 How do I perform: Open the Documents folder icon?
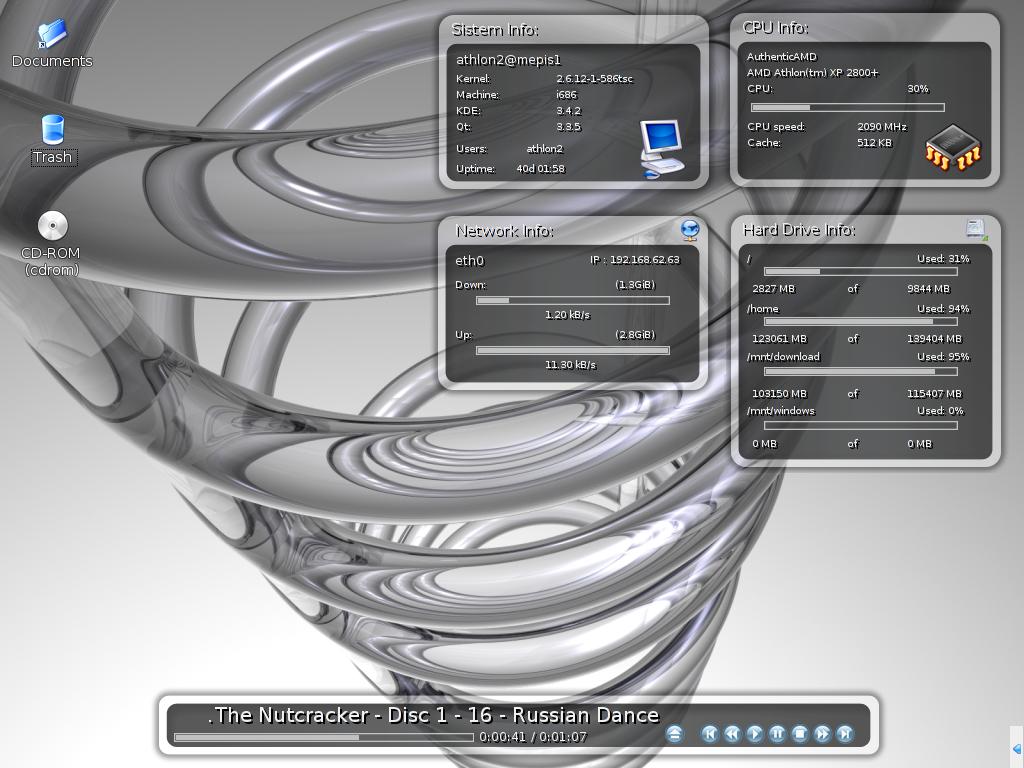click(52, 34)
